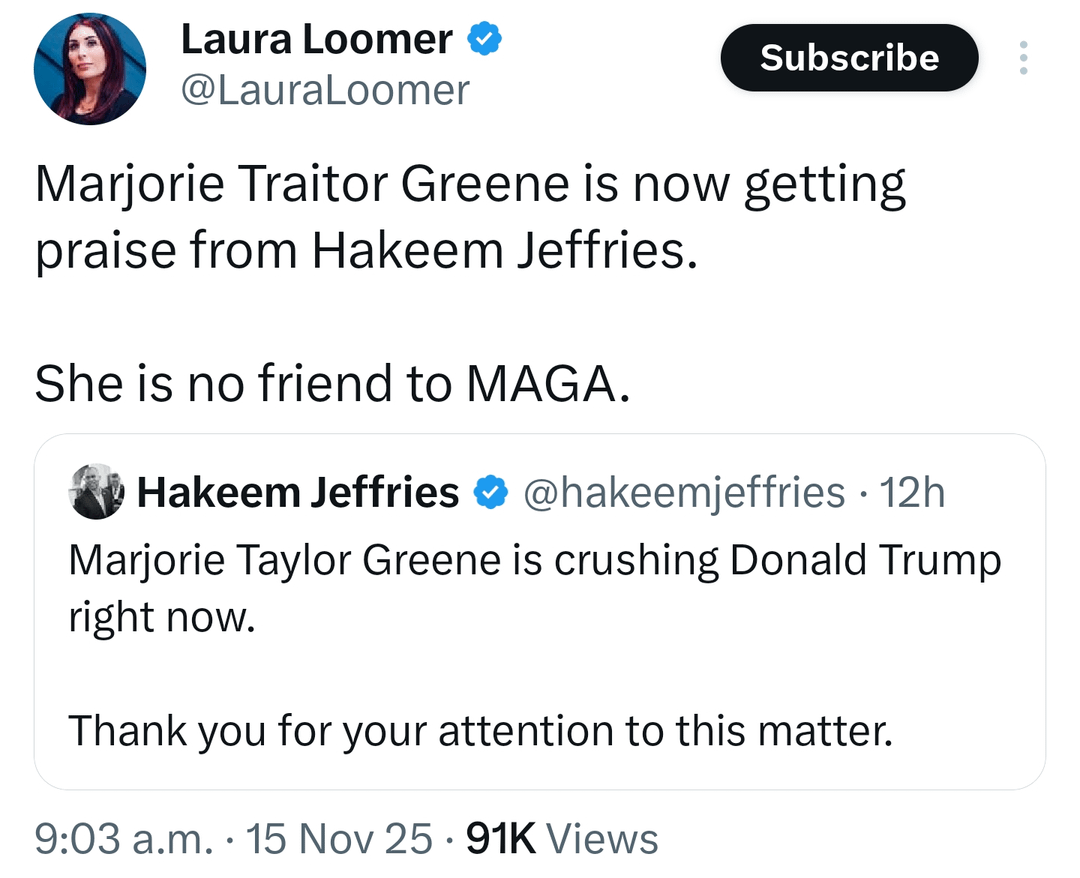Screen dimensions: 1080x878
Task: Open Laura Loomer's profile picture
Action: (x=90, y=69)
